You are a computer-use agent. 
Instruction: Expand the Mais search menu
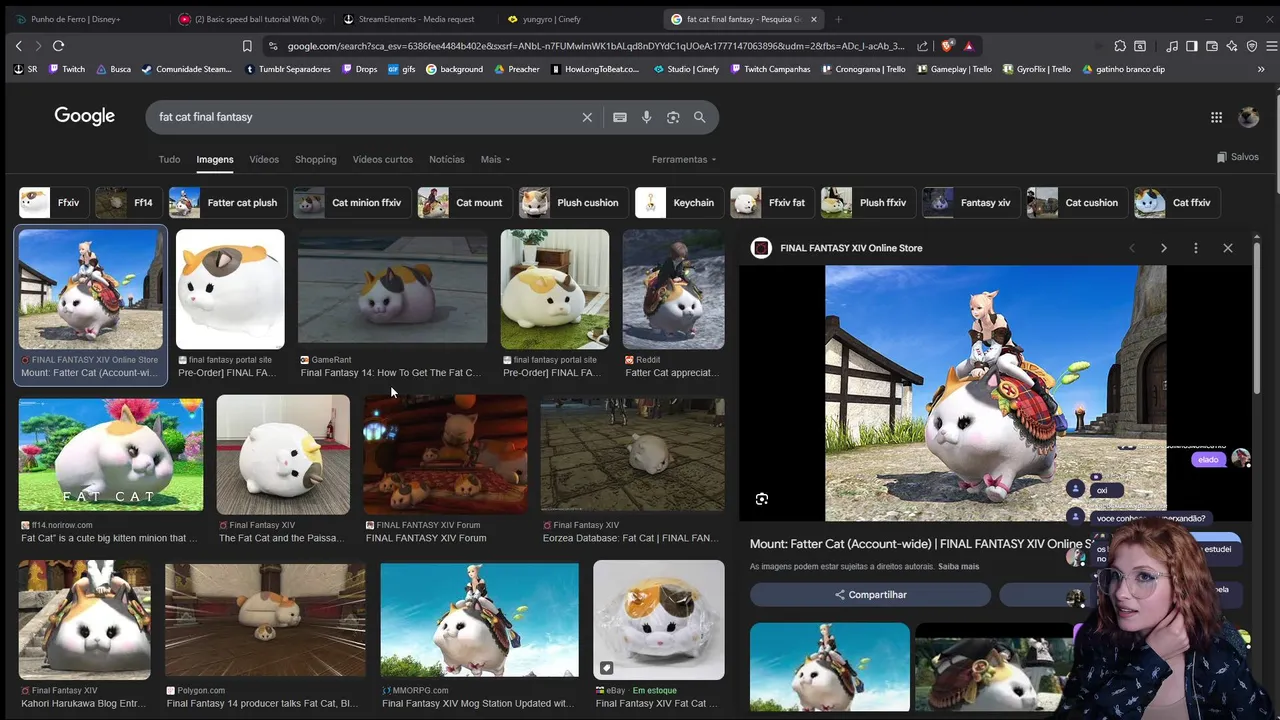pyautogui.click(x=495, y=159)
